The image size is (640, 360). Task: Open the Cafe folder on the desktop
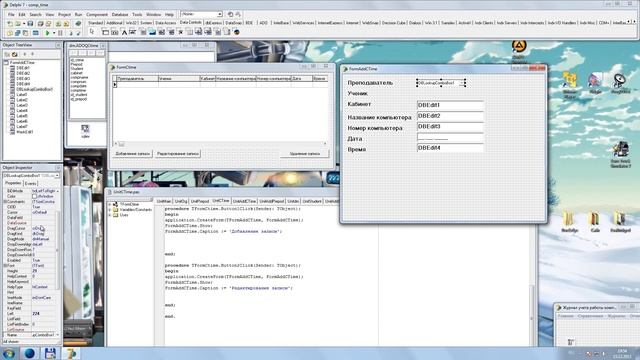point(595,222)
